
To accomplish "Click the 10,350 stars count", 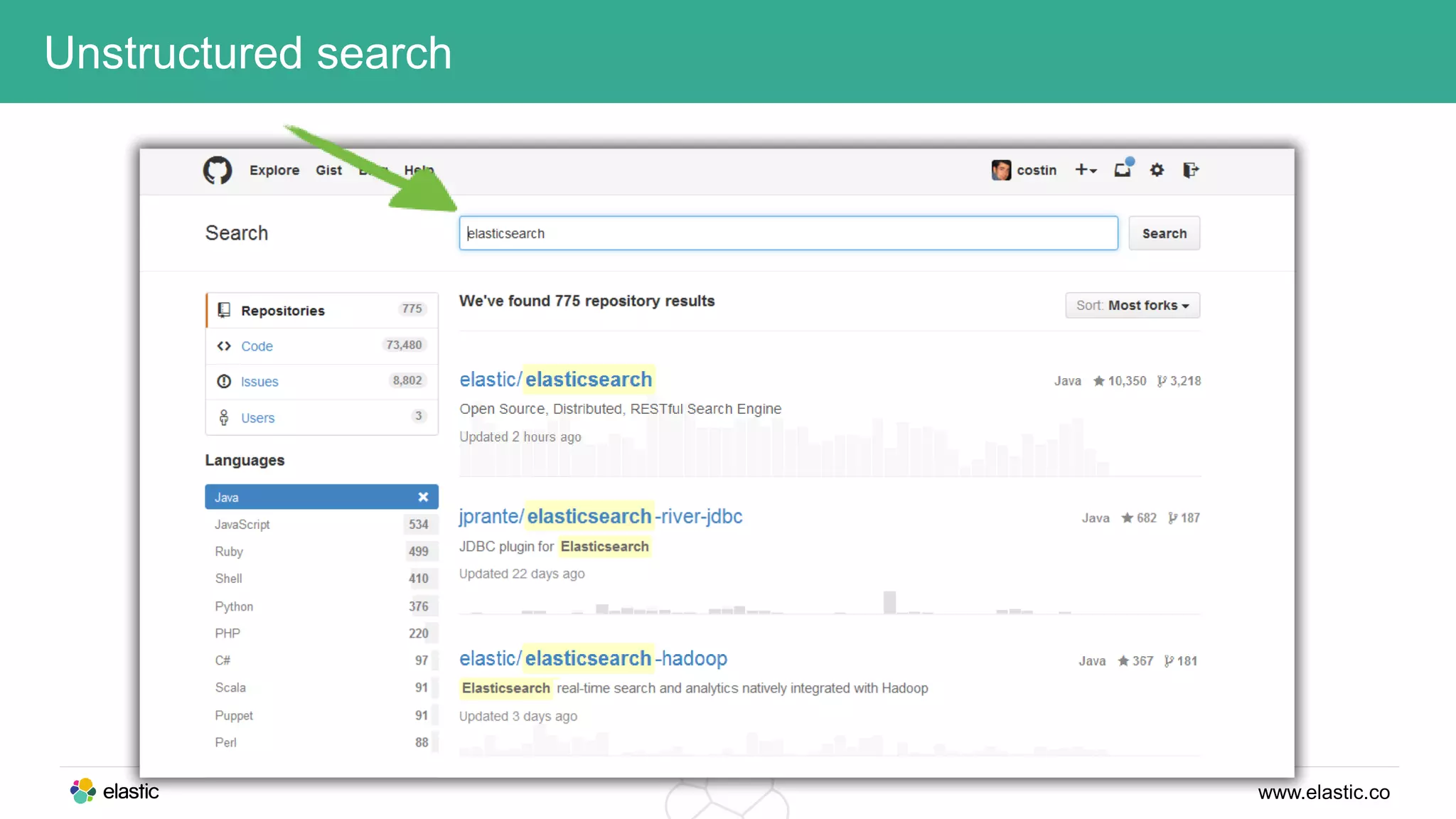I will (x=1120, y=381).
